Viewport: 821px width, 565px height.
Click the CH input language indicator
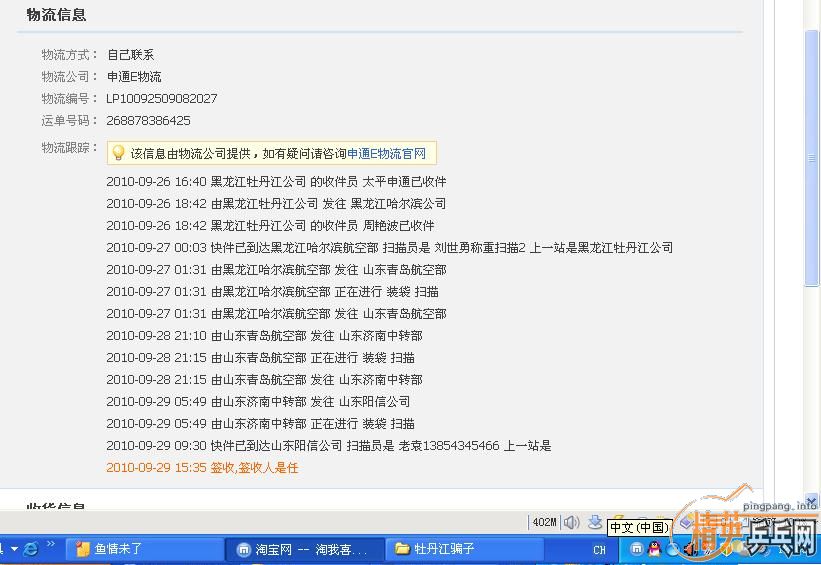[x=599, y=550]
